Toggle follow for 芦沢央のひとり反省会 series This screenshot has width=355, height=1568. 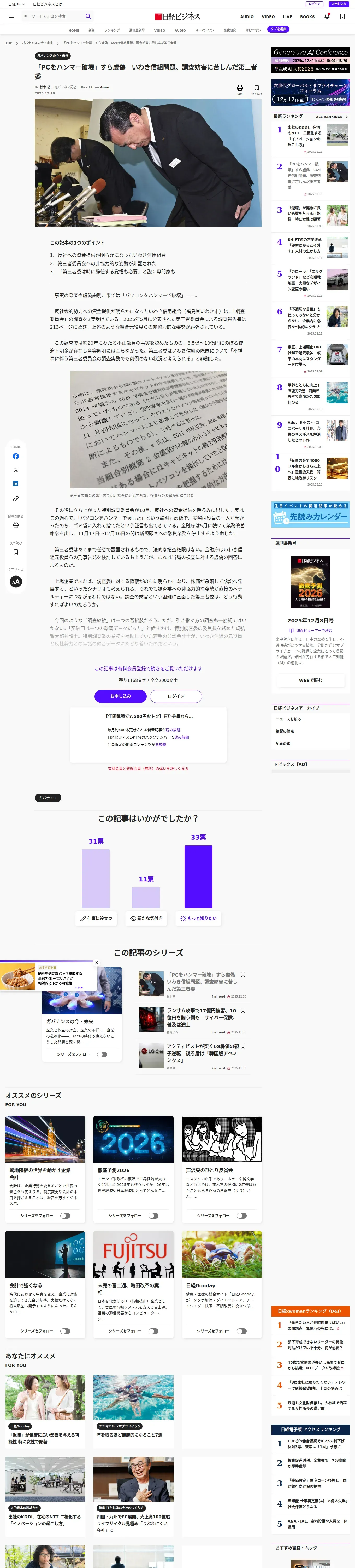point(241,1215)
